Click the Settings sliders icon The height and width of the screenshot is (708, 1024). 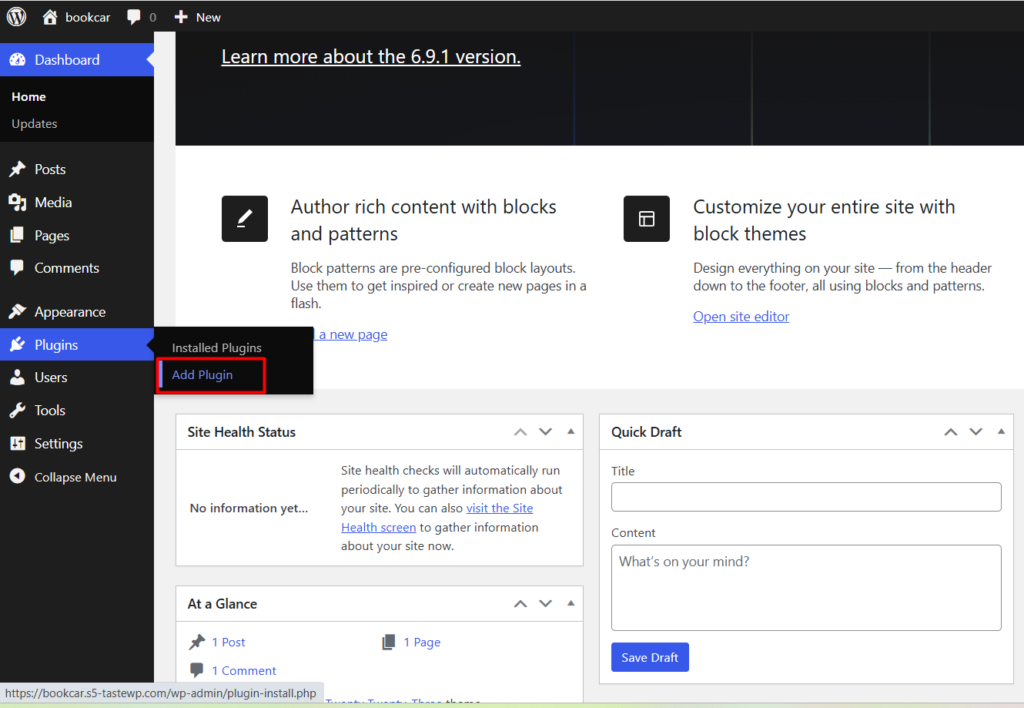click(18, 443)
